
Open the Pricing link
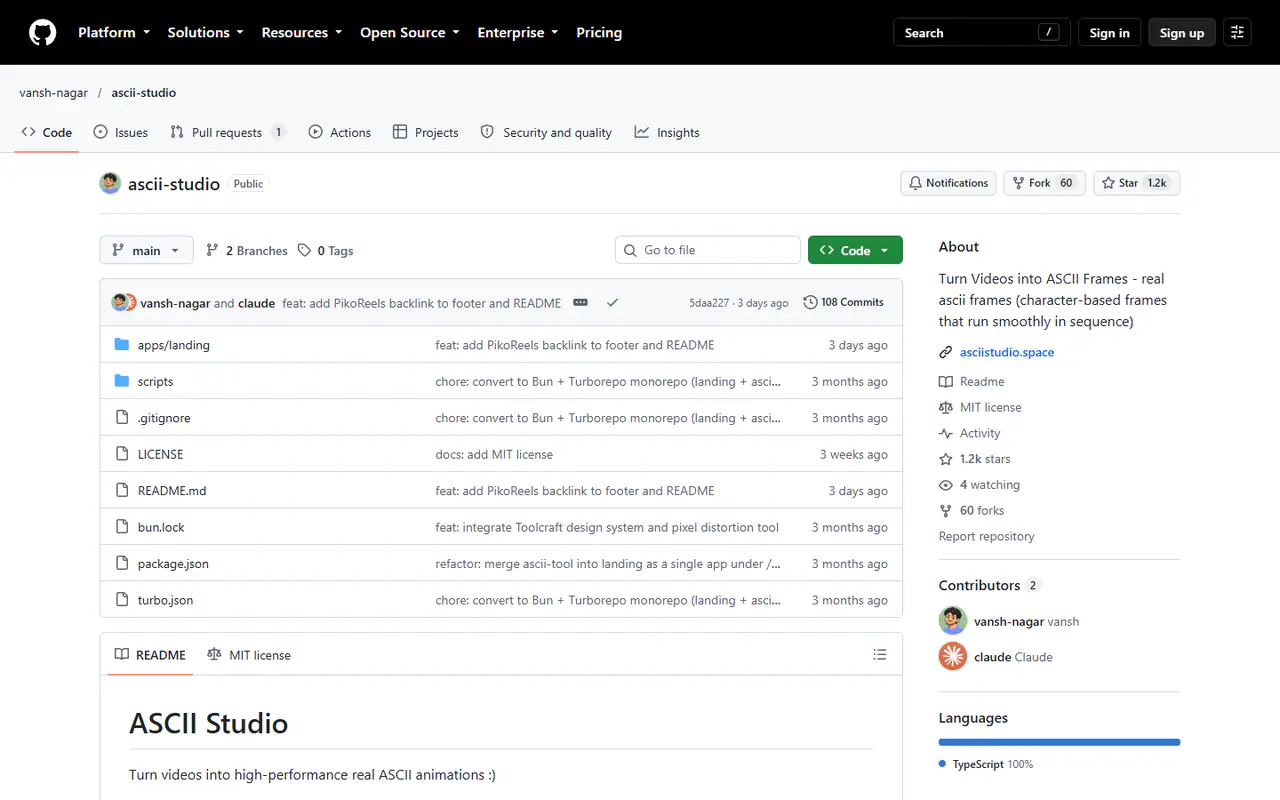[599, 33]
